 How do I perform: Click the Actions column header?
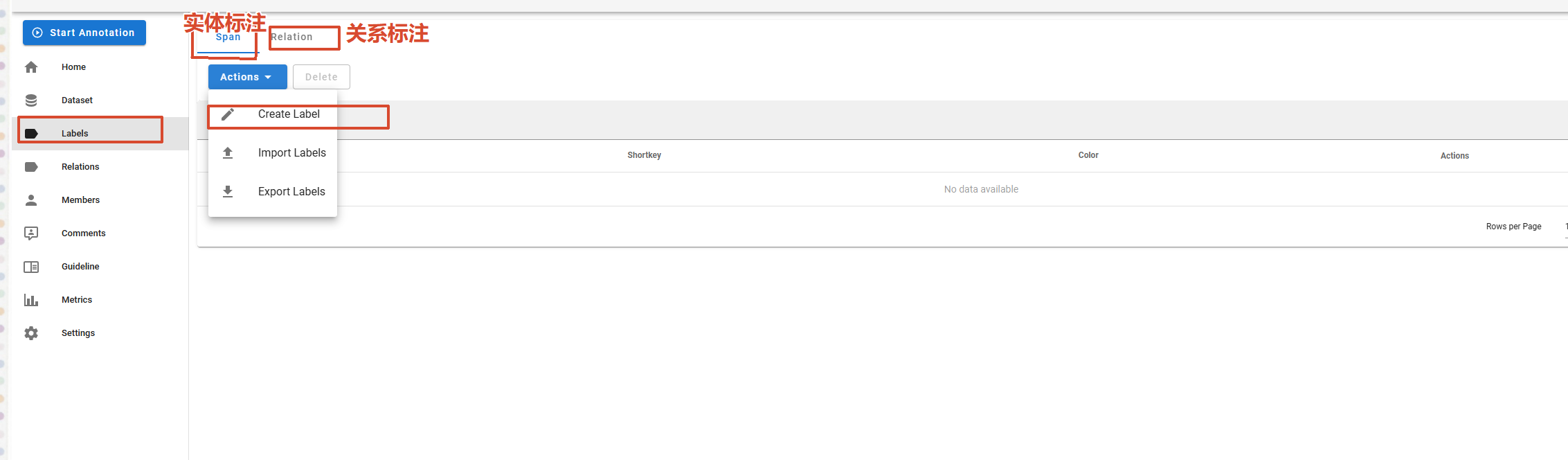coord(1454,156)
